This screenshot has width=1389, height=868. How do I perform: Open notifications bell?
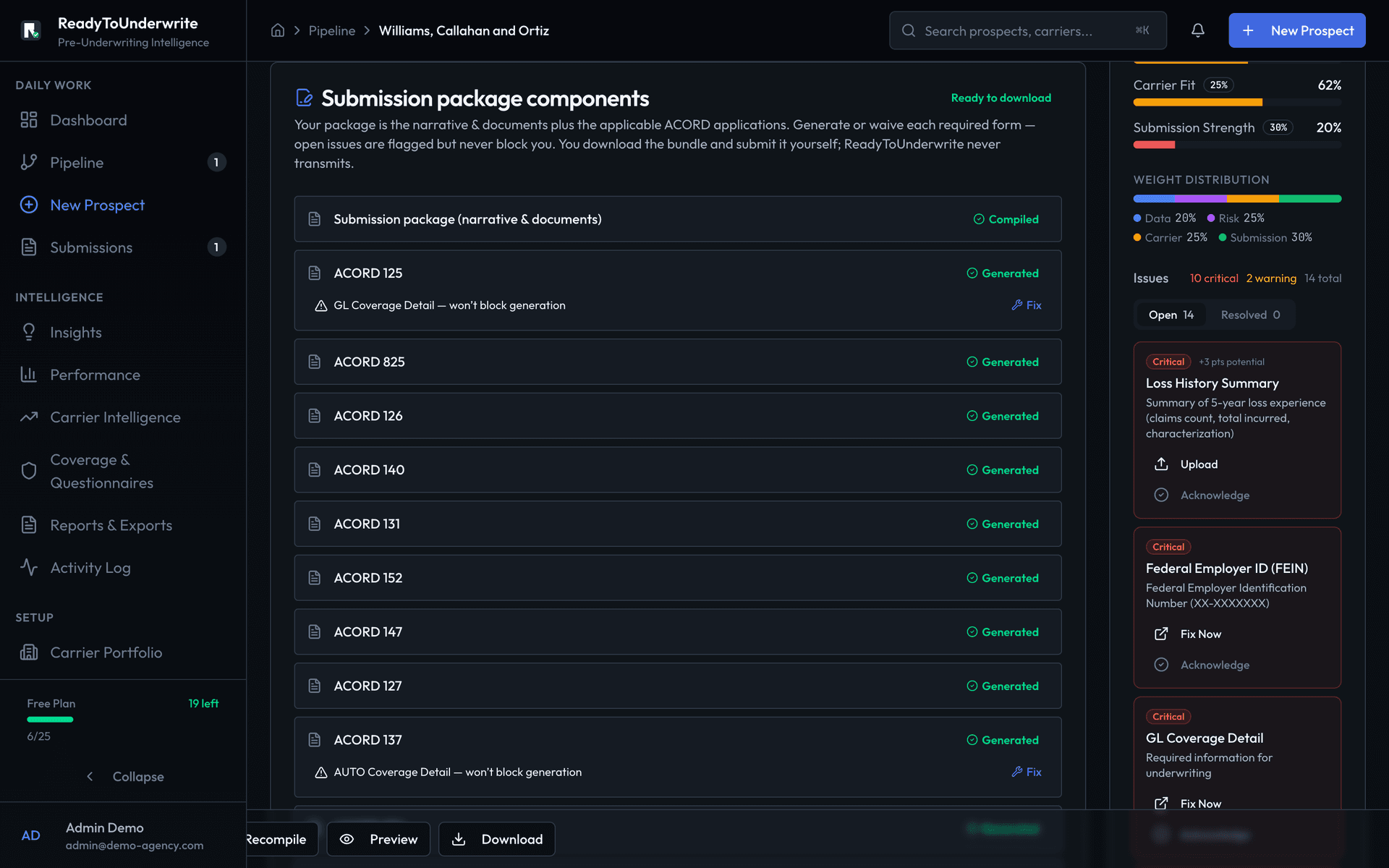1198,30
